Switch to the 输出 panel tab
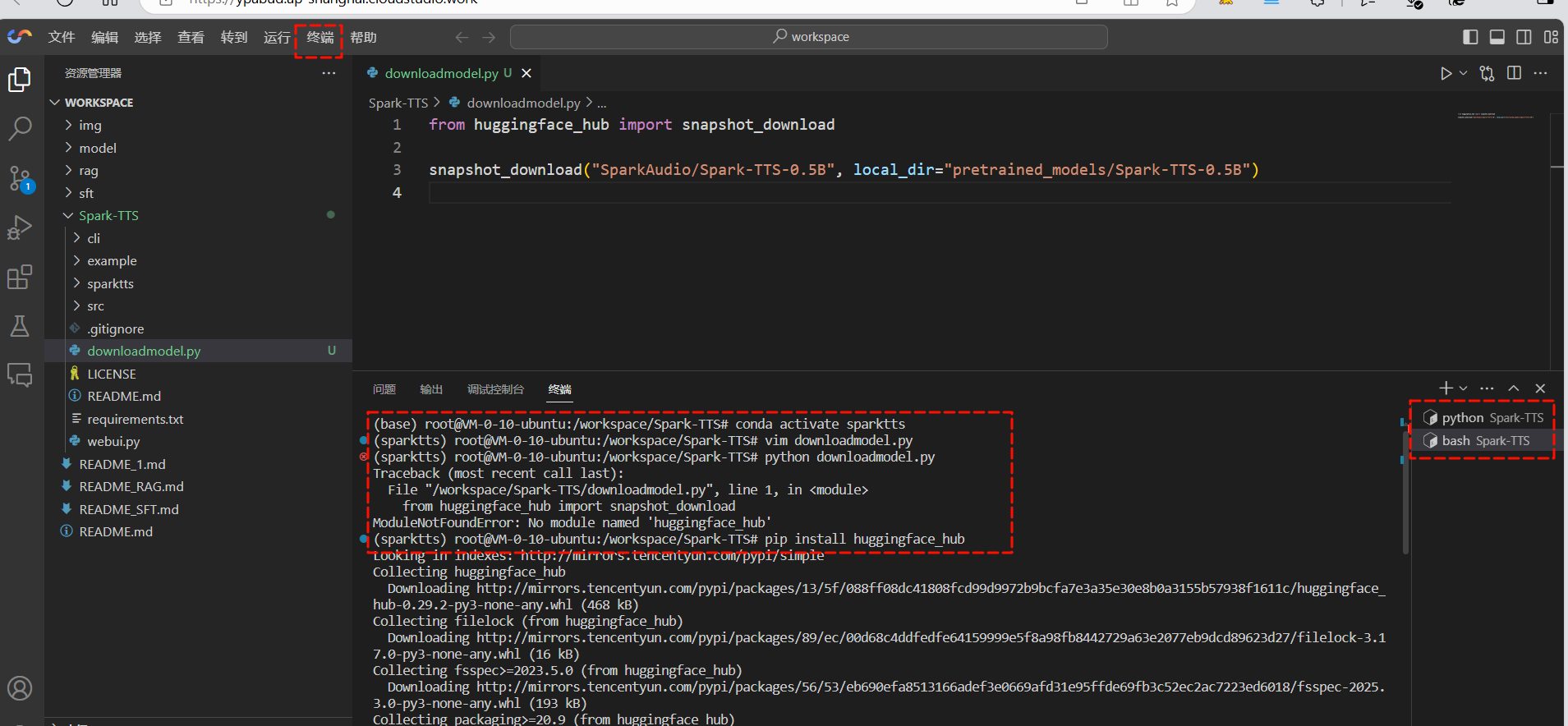Screen dimensions: 1568x726 click(431, 389)
